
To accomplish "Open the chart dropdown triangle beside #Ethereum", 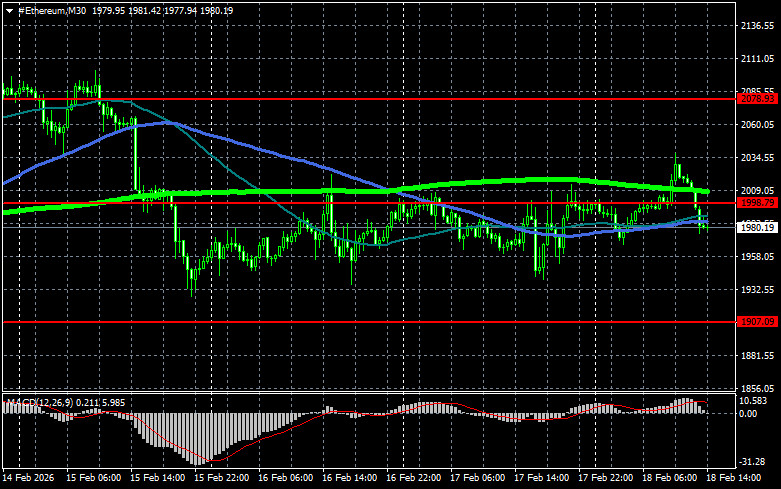I will [x=9, y=11].
